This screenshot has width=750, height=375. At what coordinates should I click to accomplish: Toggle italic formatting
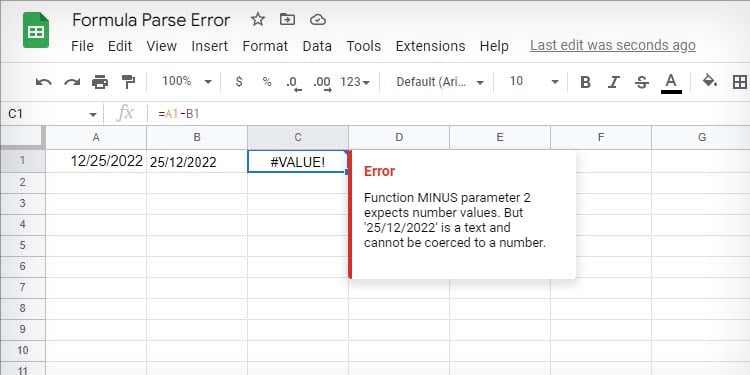(614, 82)
